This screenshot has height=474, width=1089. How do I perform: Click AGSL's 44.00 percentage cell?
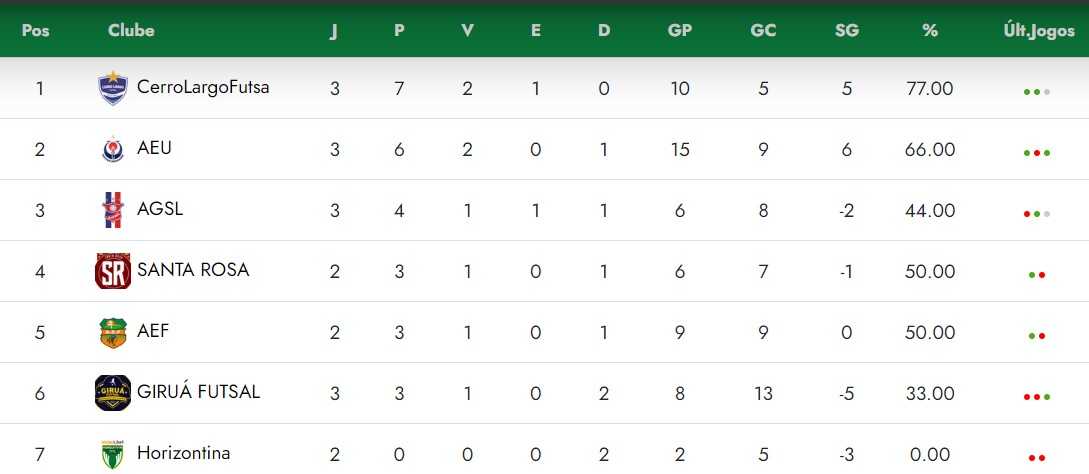pos(929,211)
